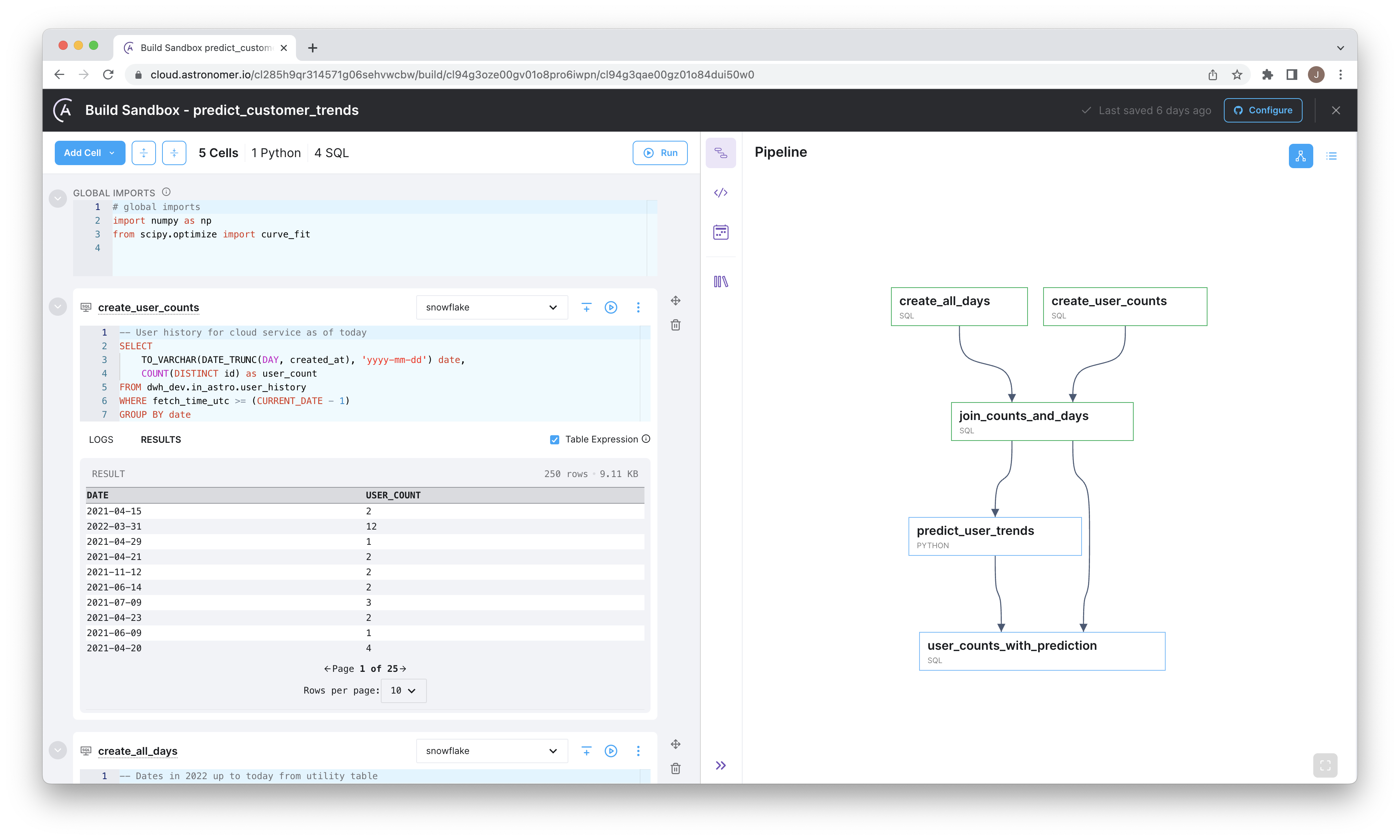Run the create_user_counts cell play icon

click(611, 307)
